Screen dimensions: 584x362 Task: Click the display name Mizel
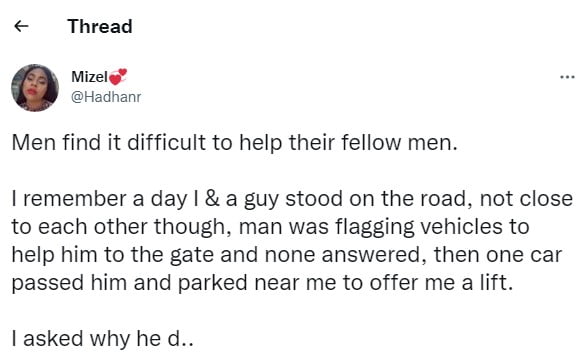pyautogui.click(x=89, y=77)
